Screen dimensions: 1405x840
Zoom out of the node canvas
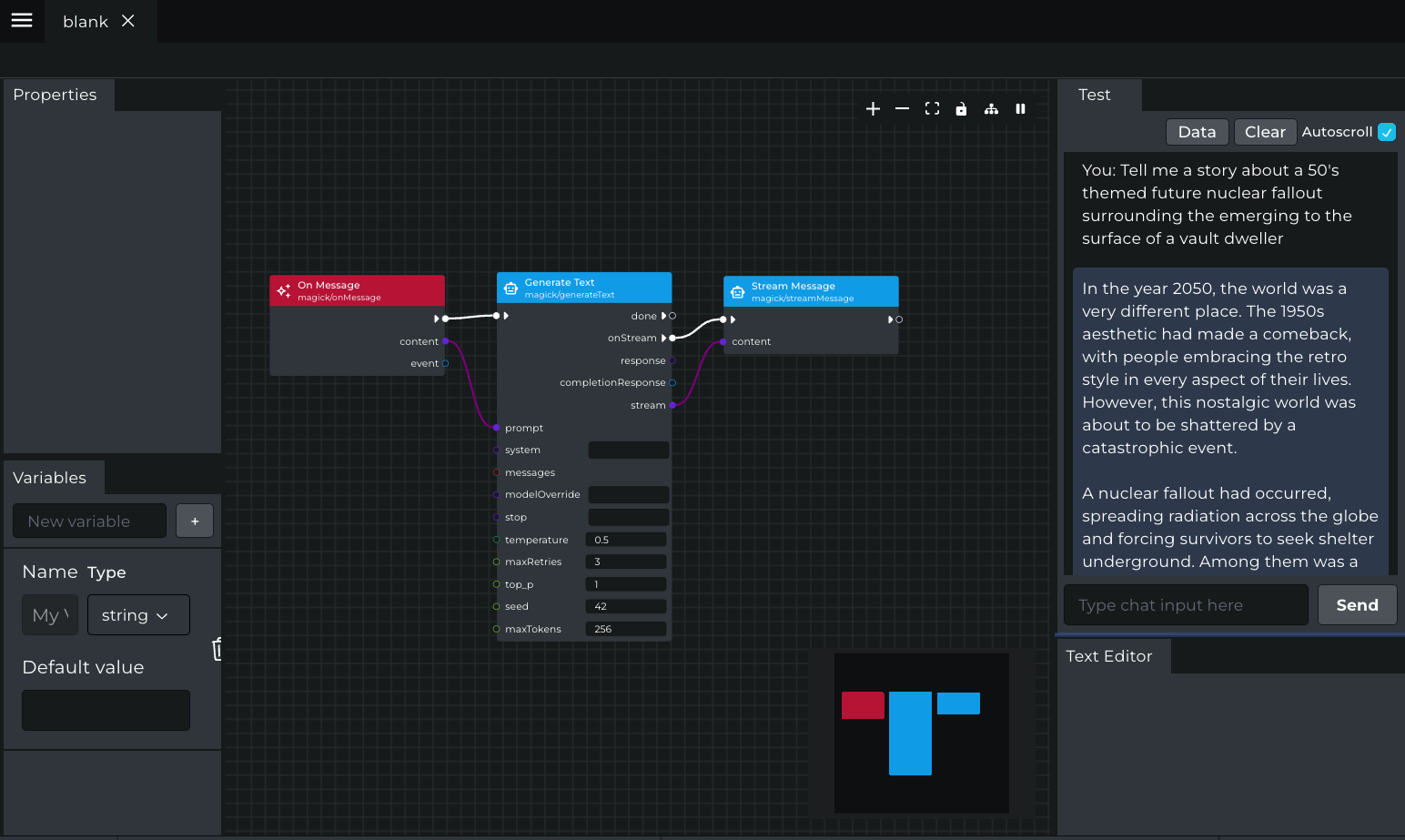[x=902, y=109]
